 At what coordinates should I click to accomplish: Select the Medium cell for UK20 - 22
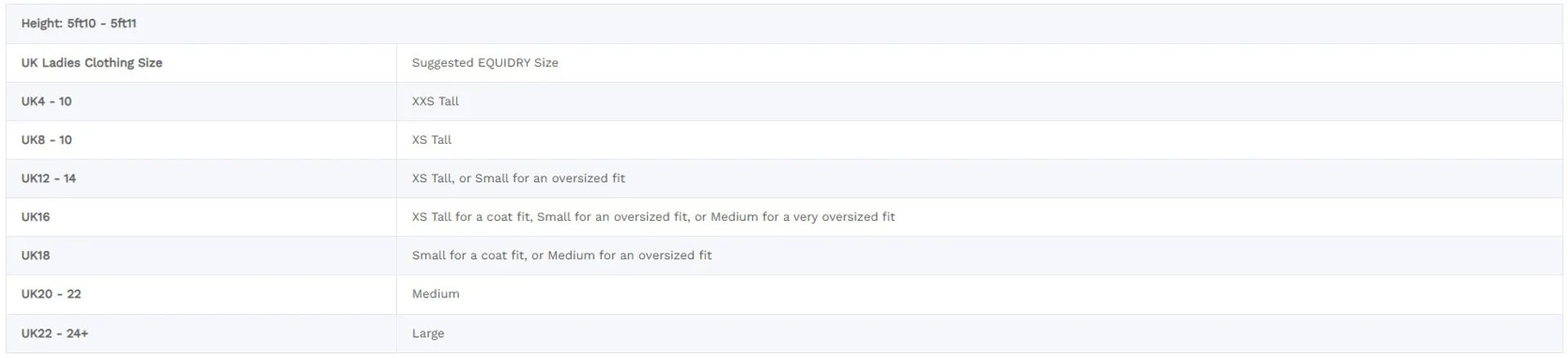[435, 294]
